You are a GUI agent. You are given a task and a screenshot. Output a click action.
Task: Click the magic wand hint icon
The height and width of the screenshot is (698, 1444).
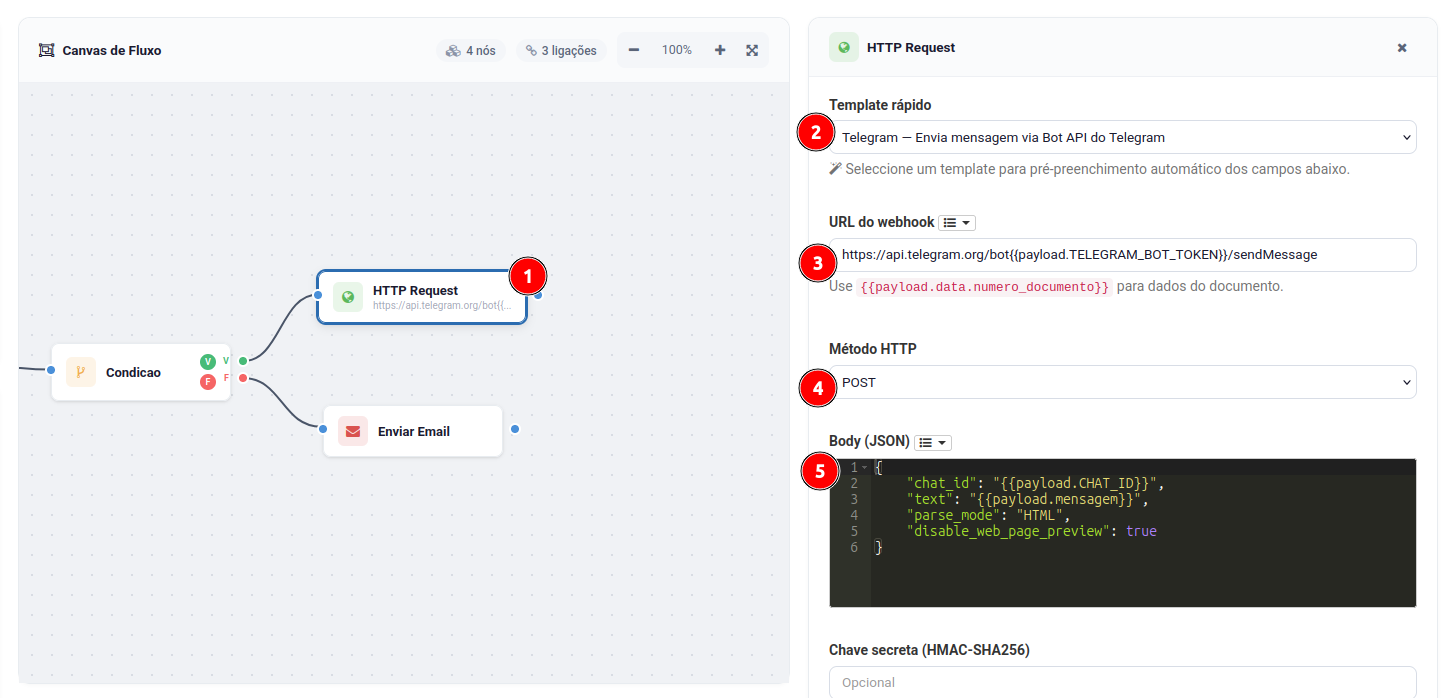tap(836, 169)
